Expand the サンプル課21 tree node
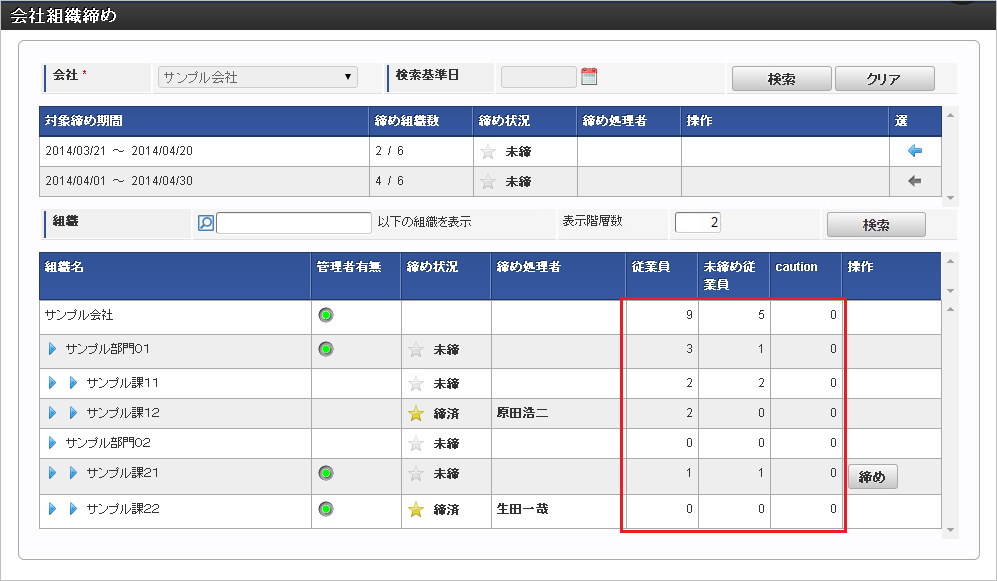Image resolution: width=997 pixels, height=581 pixels. 73,473
